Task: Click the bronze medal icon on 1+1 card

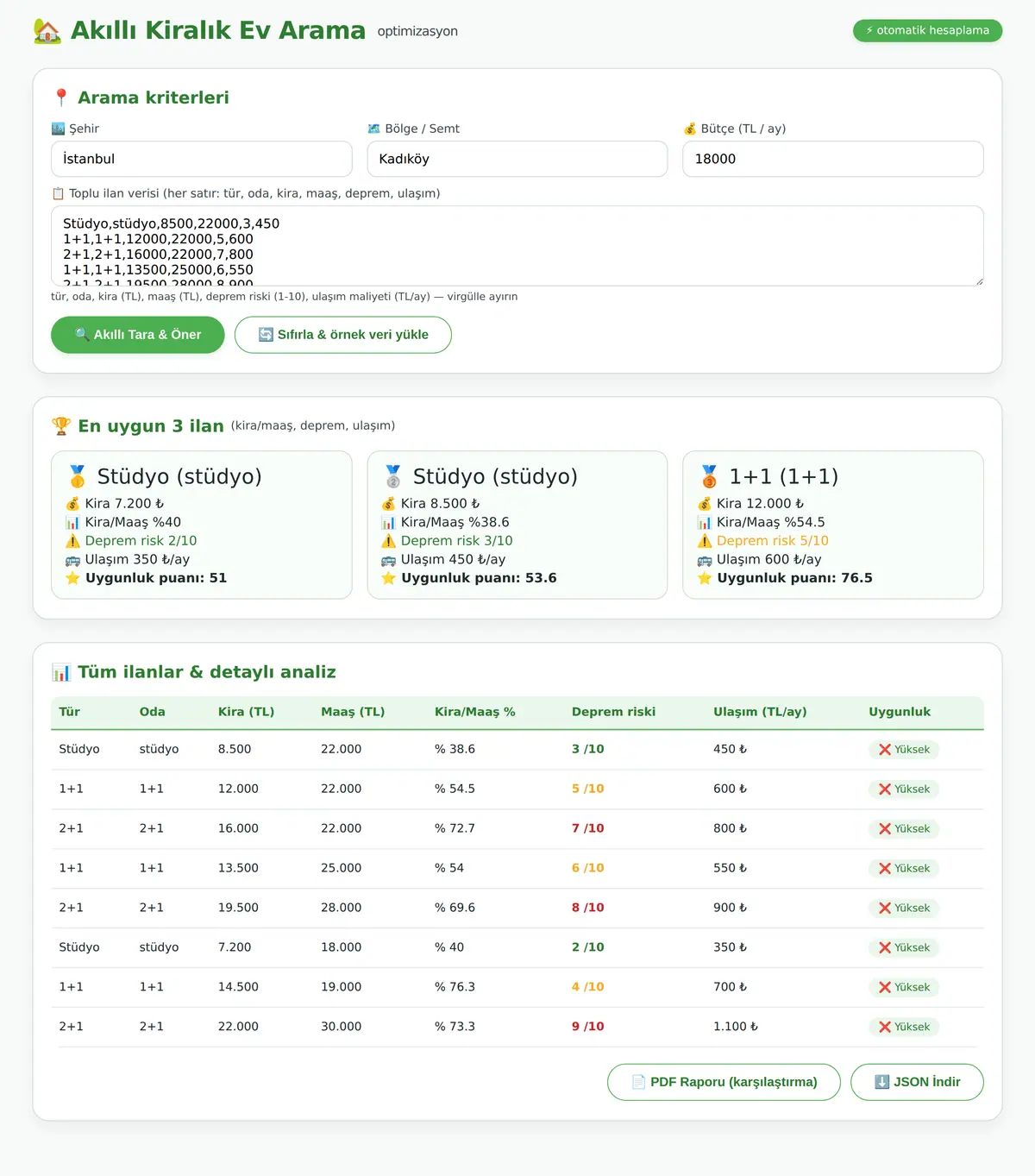Action: point(709,476)
